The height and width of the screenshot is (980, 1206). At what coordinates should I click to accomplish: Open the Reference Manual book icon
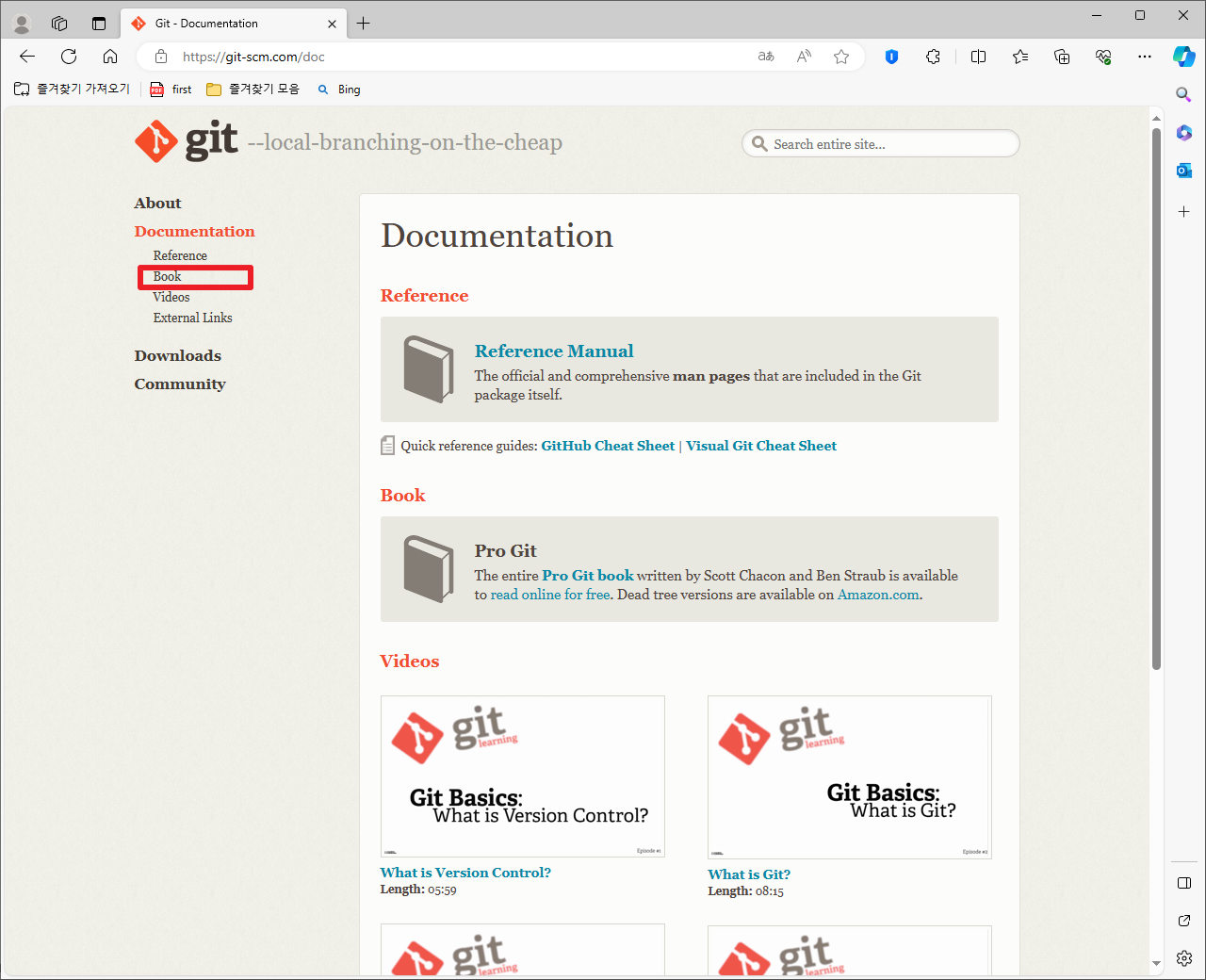tap(429, 369)
